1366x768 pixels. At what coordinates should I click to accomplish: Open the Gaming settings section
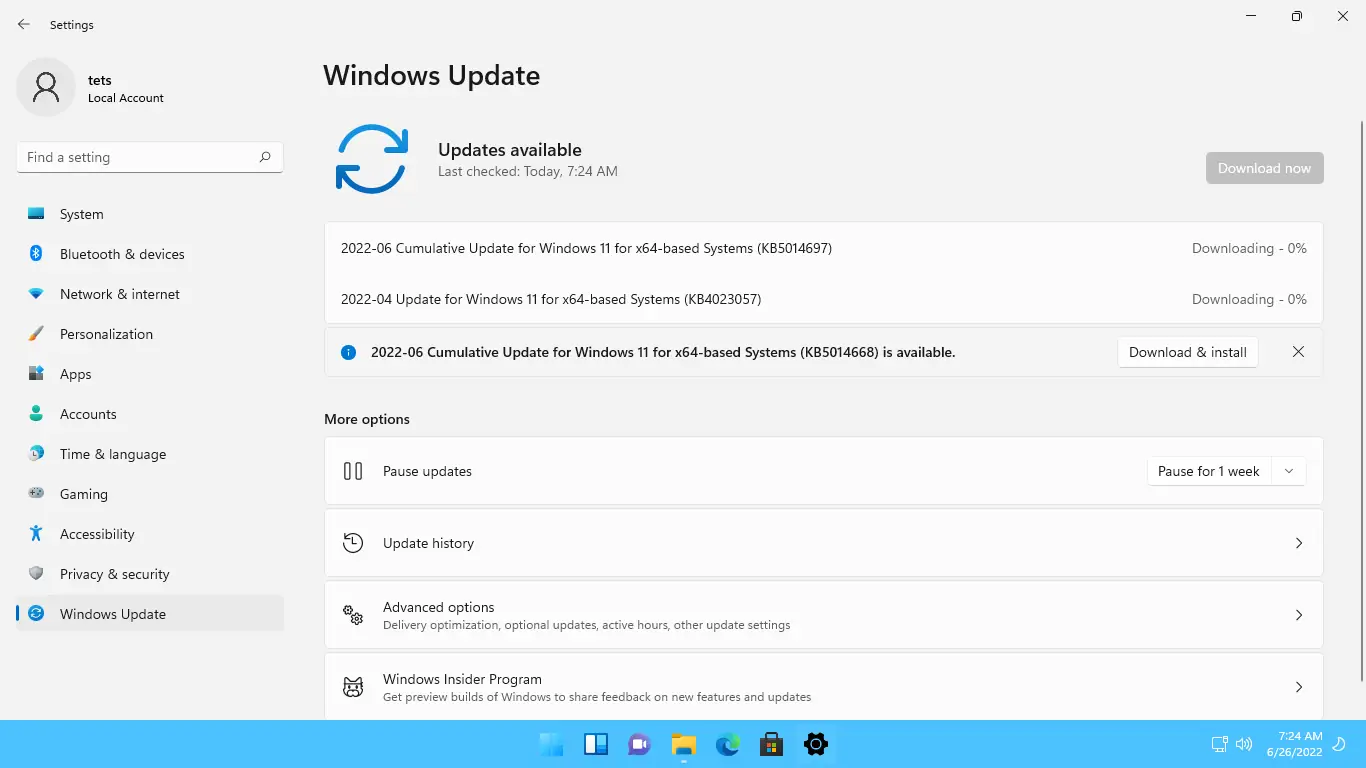(150, 494)
